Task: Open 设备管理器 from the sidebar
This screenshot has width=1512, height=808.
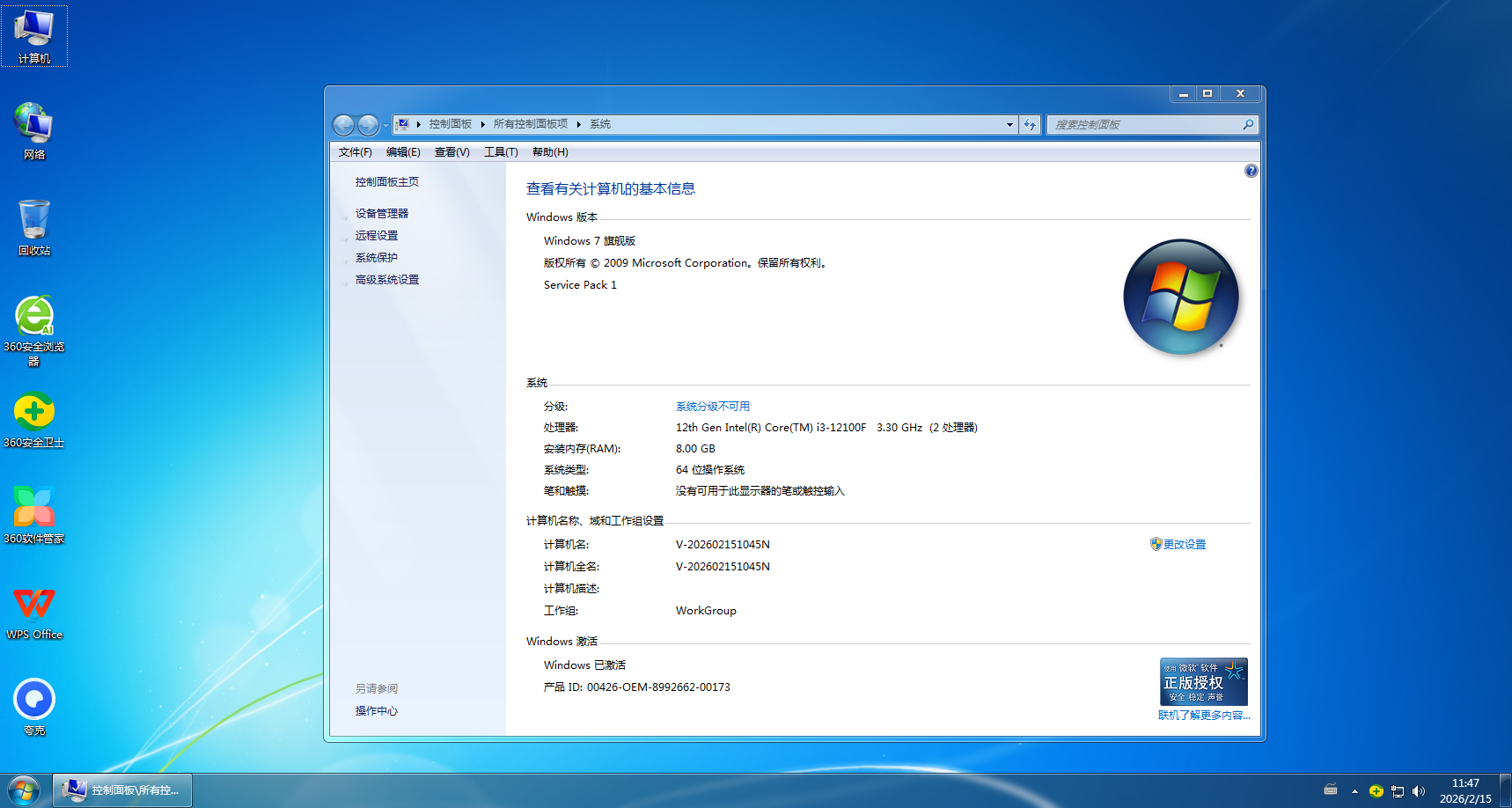Action: click(381, 212)
